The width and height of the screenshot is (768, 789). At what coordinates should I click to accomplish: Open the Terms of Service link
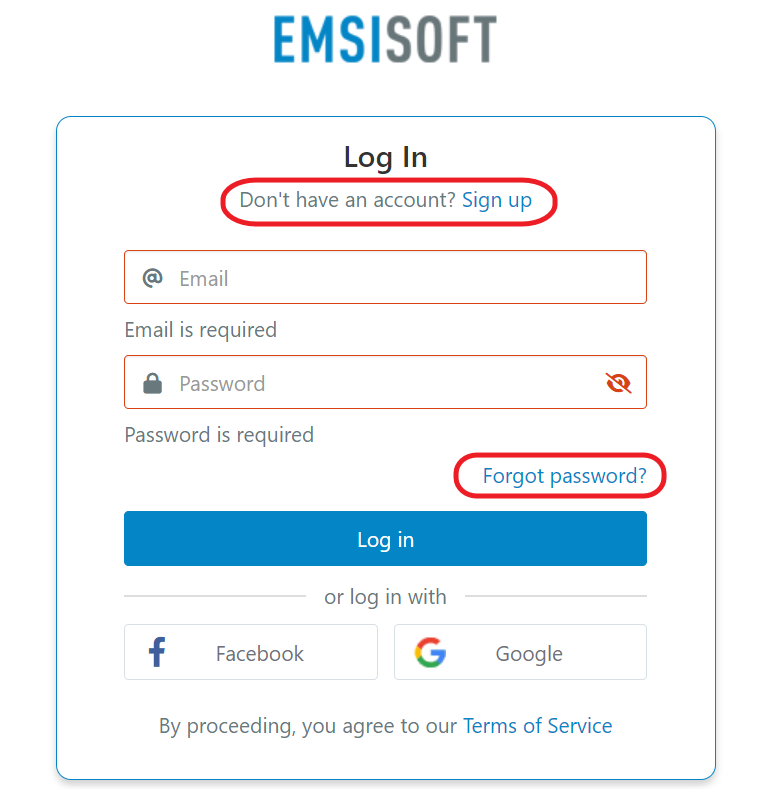click(537, 726)
